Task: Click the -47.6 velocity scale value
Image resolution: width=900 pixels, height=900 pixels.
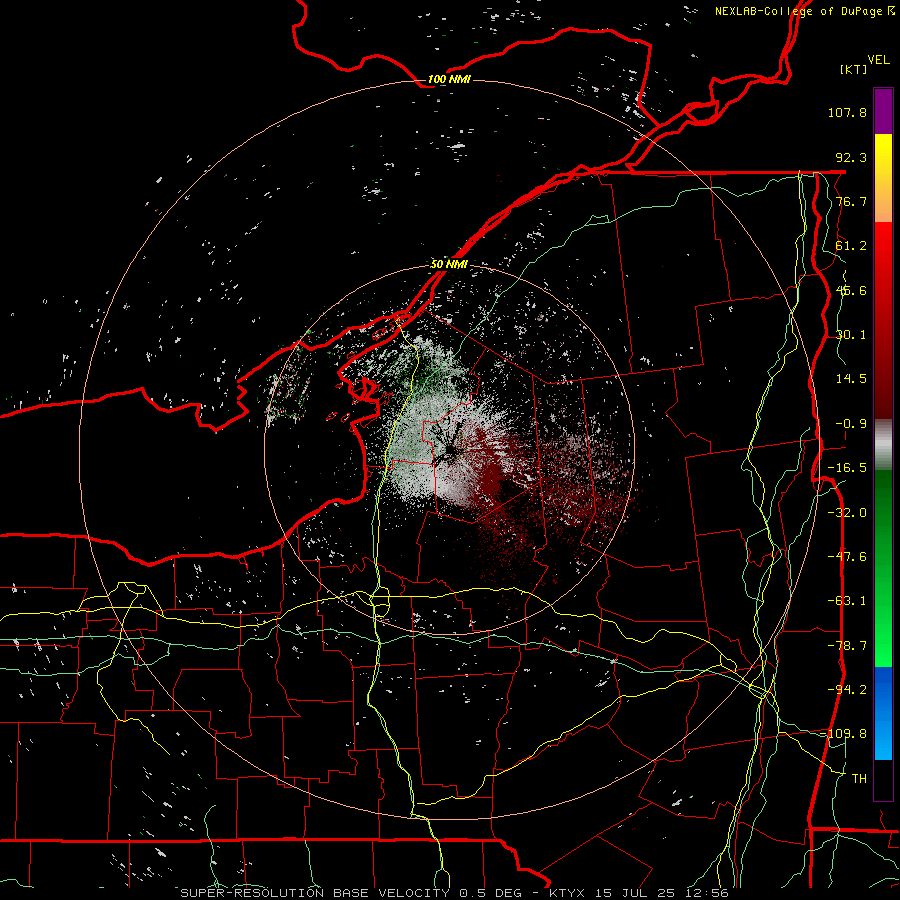Action: [x=847, y=557]
